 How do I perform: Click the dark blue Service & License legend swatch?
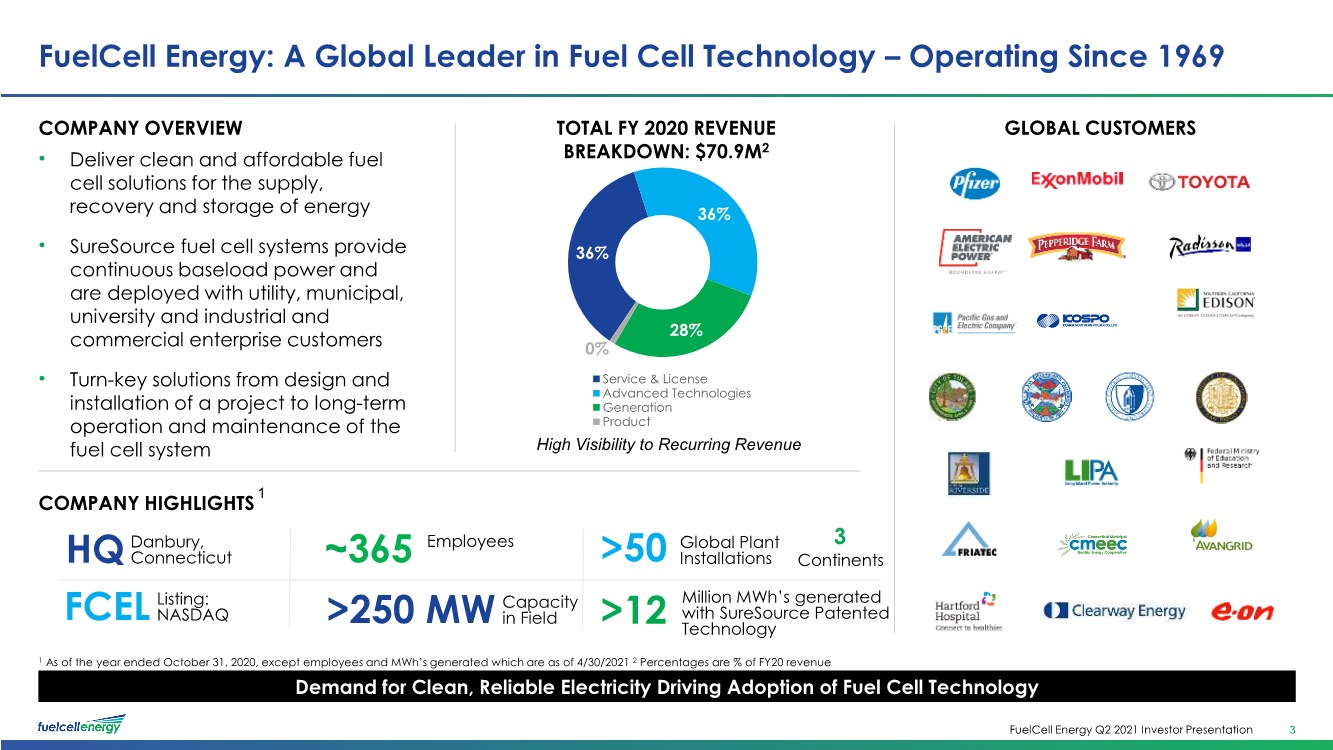click(597, 379)
